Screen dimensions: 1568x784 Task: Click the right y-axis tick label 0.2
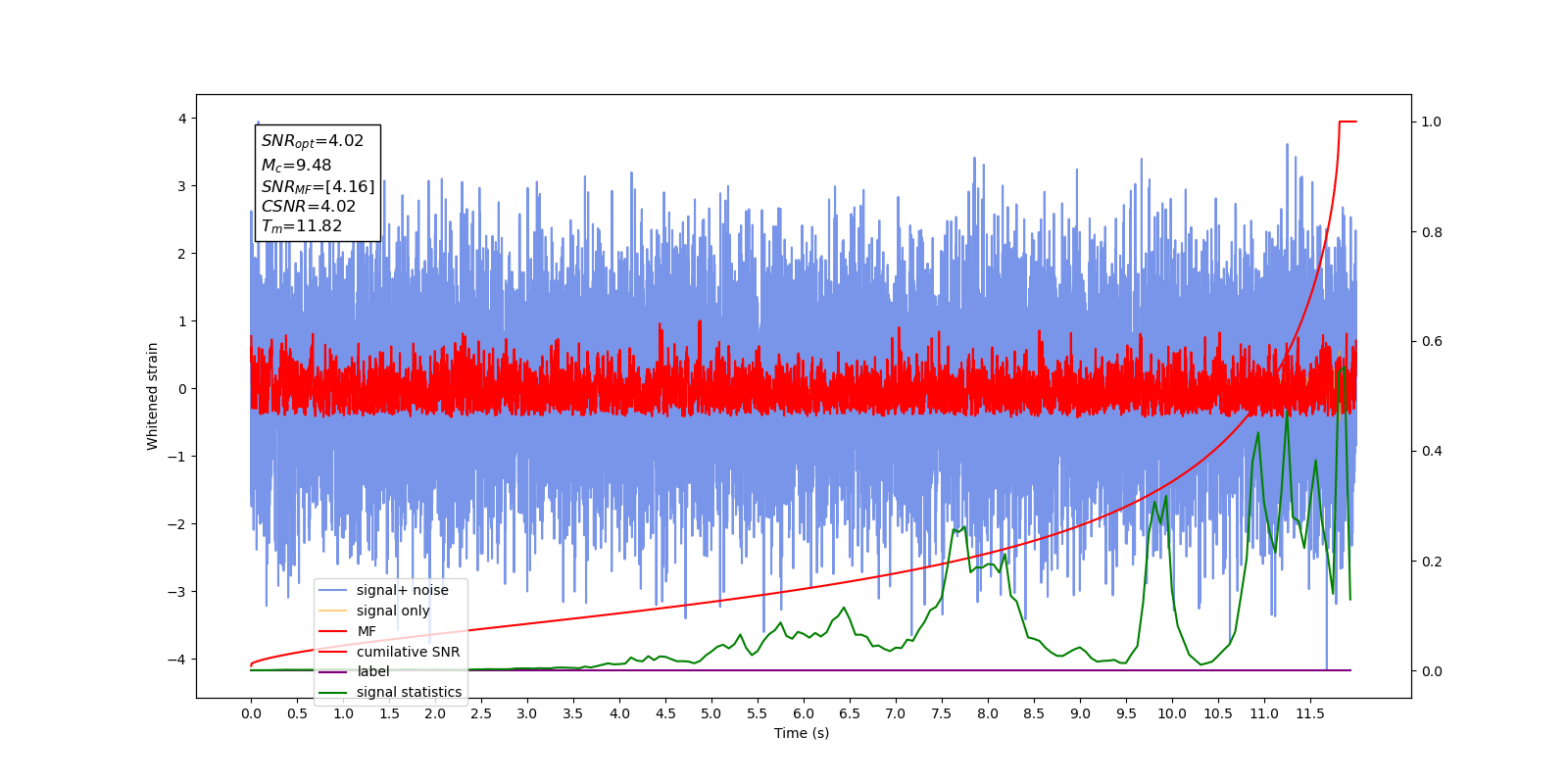click(x=1432, y=562)
